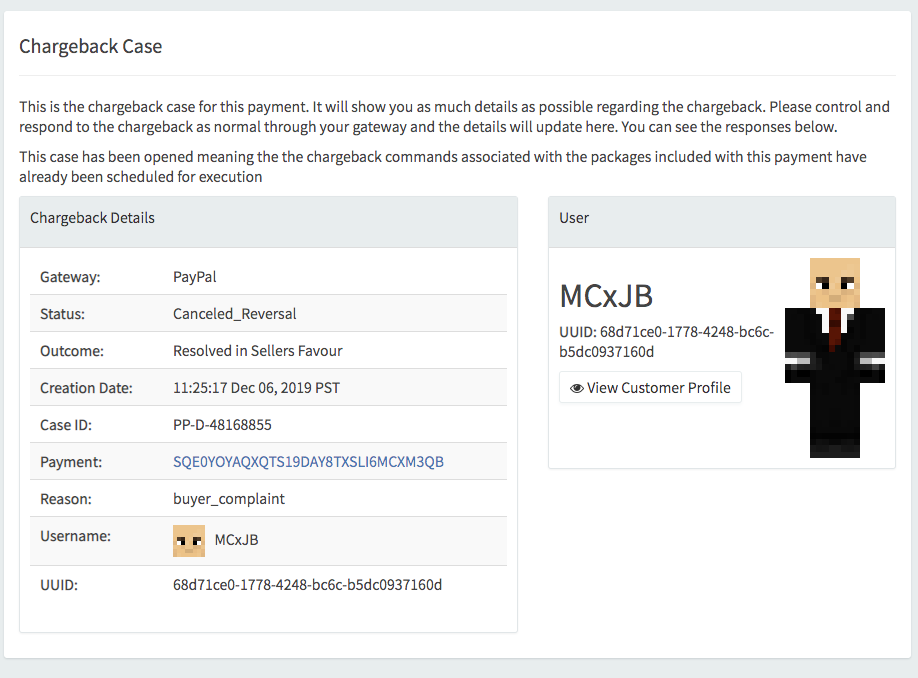Click the eye icon on View Customer Profile

click(x=577, y=388)
